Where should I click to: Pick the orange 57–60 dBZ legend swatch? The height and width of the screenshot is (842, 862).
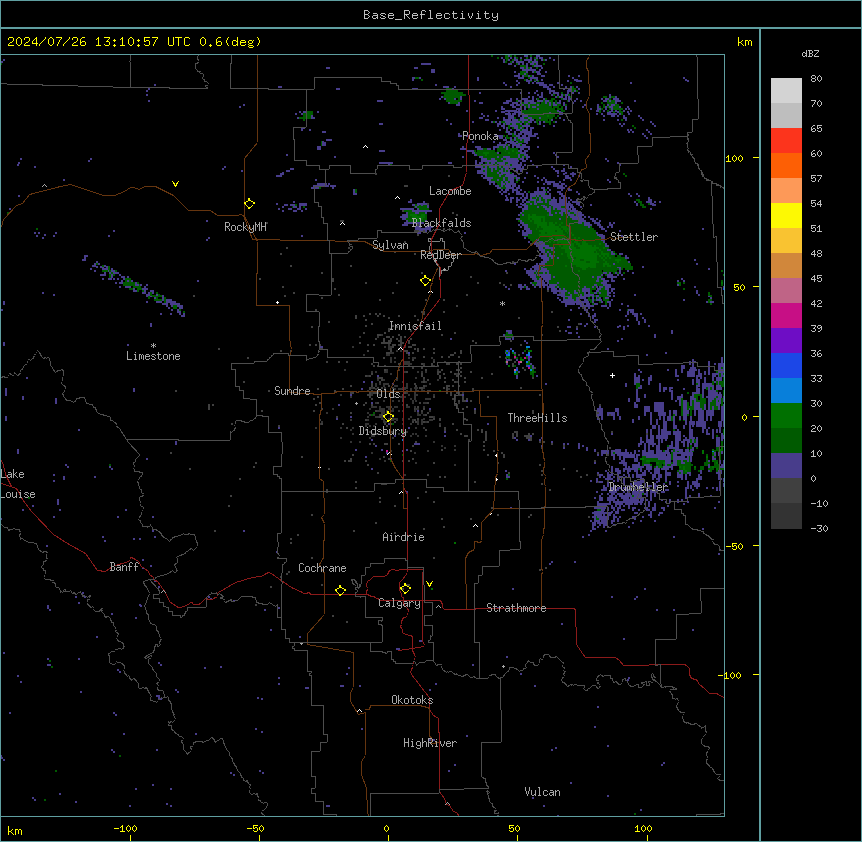coord(786,166)
